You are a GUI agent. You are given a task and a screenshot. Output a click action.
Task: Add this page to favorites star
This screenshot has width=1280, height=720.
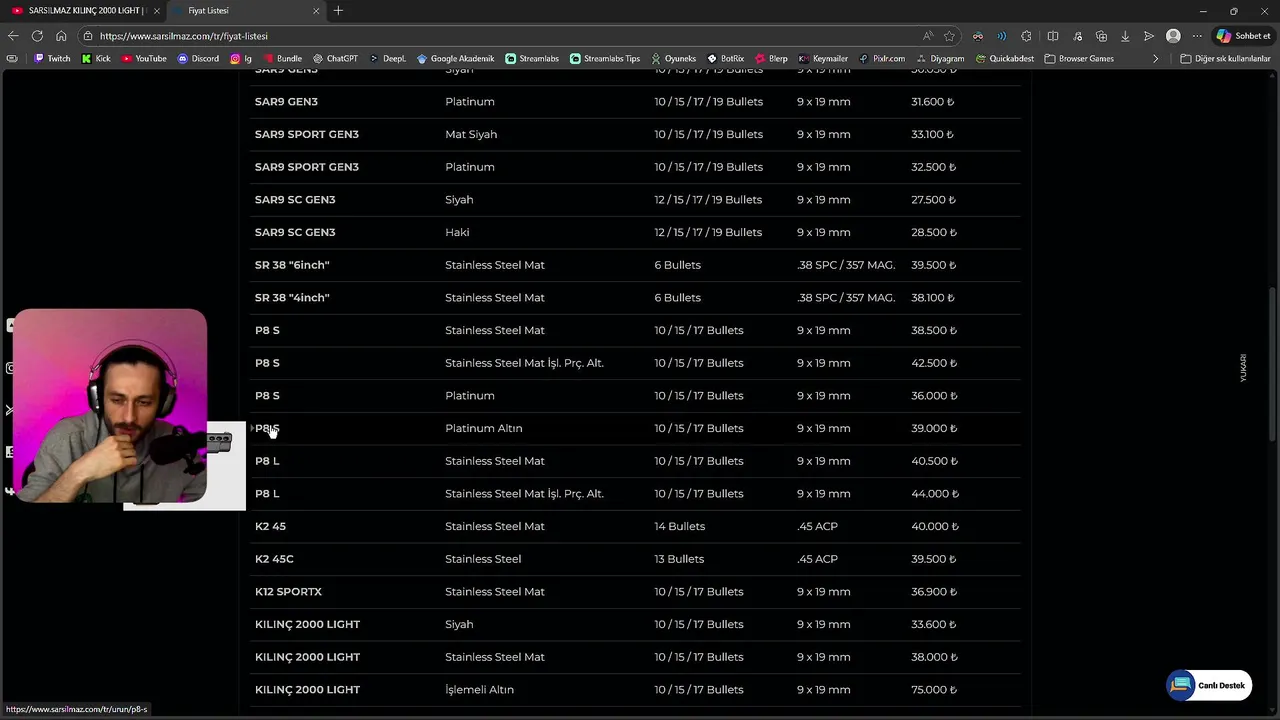(x=949, y=36)
